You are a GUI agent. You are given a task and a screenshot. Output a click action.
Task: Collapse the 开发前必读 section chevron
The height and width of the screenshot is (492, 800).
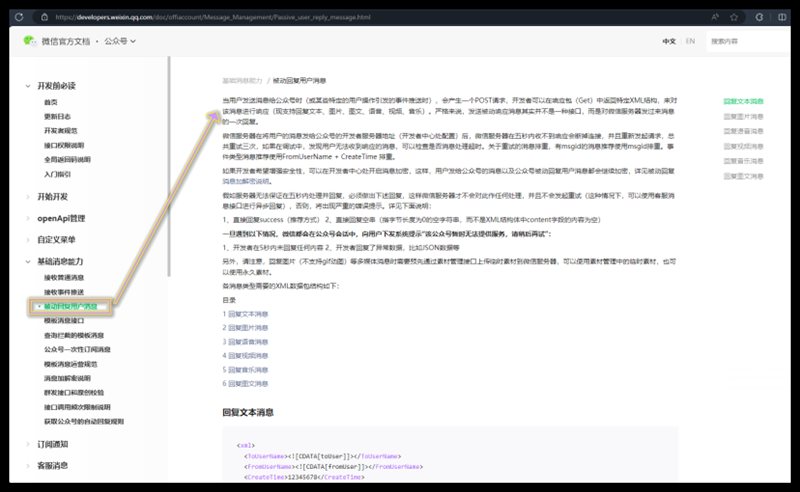[x=28, y=86]
